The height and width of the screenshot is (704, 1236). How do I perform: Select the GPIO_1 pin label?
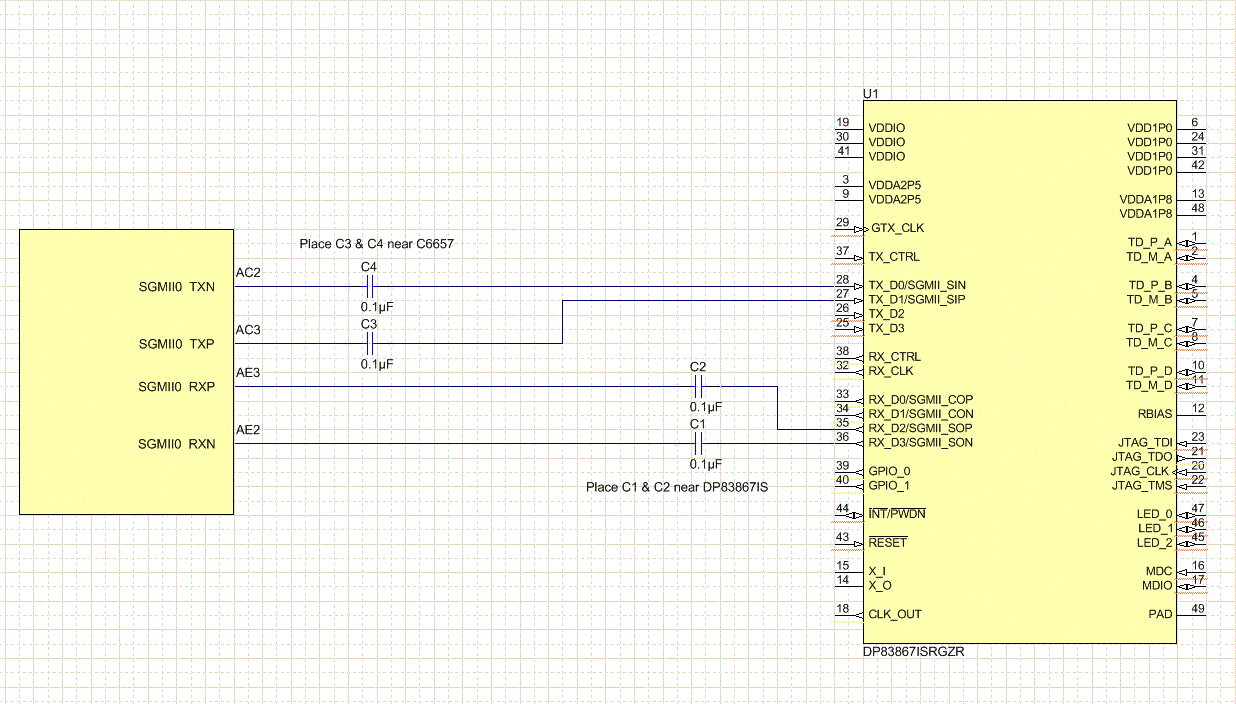(x=889, y=485)
